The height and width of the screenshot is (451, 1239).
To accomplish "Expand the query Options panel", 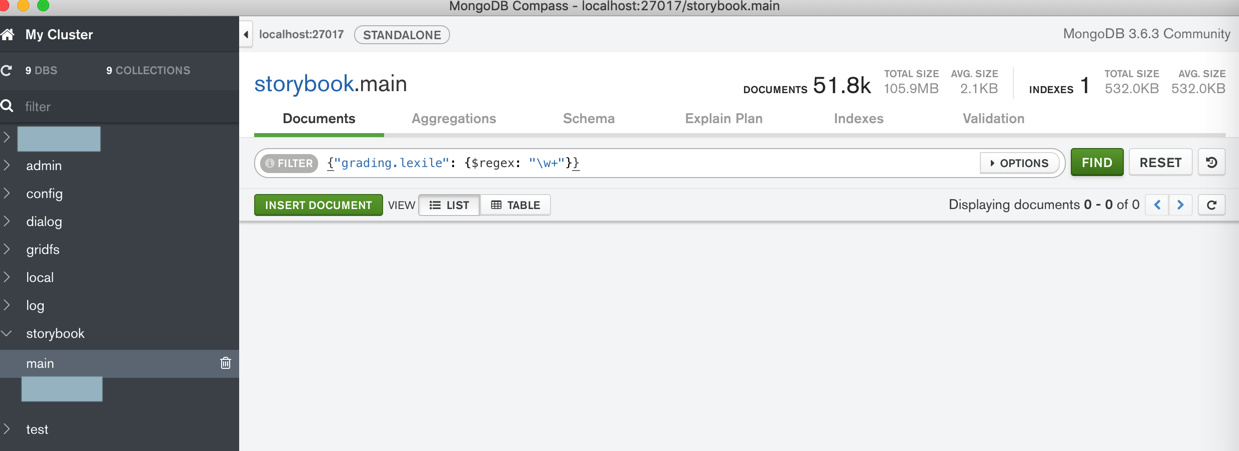I will pyautogui.click(x=1019, y=163).
